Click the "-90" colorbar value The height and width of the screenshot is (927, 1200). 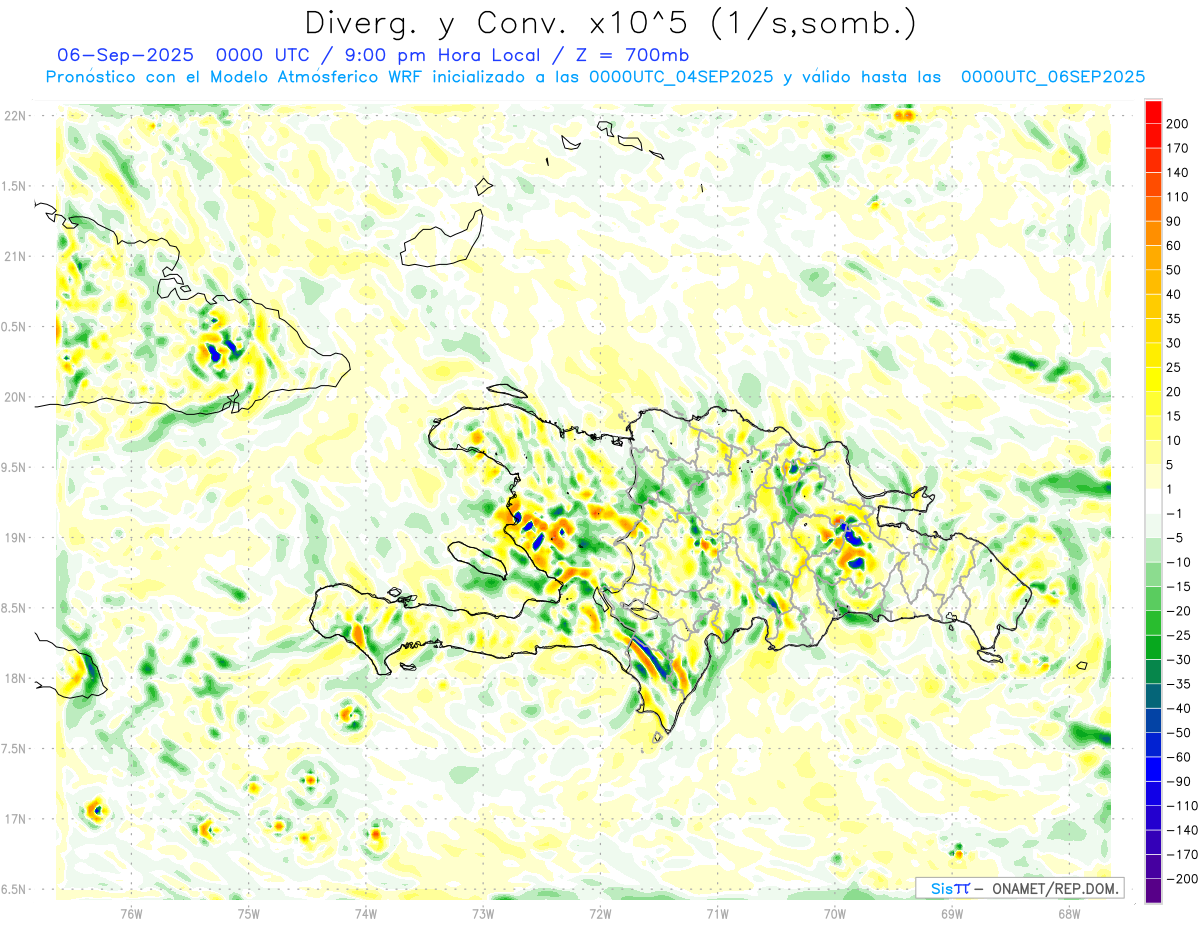tap(1179, 781)
